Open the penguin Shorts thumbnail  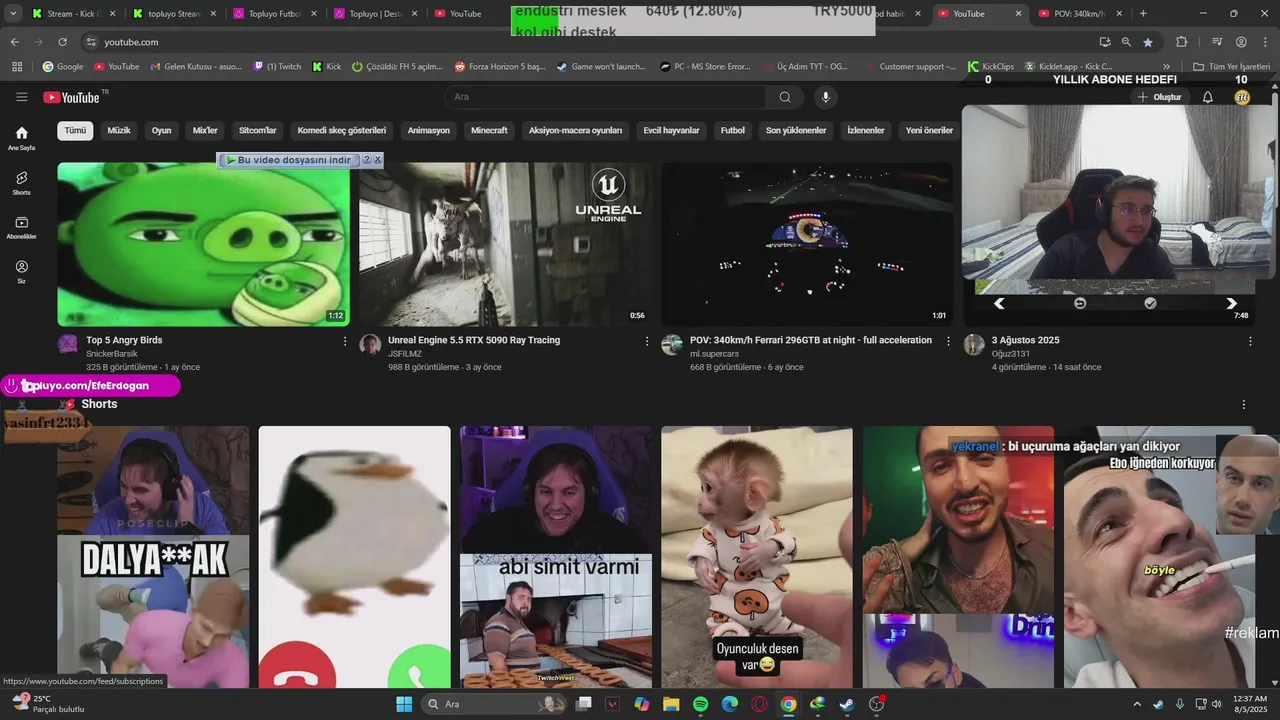click(355, 557)
